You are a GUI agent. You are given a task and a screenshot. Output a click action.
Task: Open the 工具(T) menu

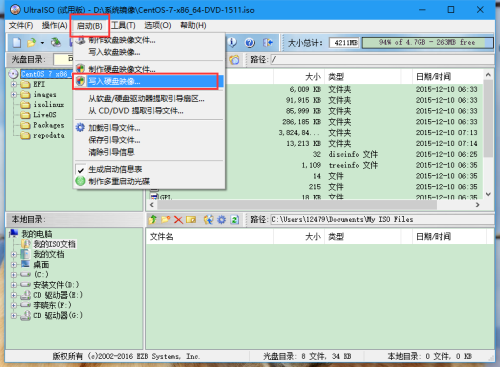pos(123,26)
